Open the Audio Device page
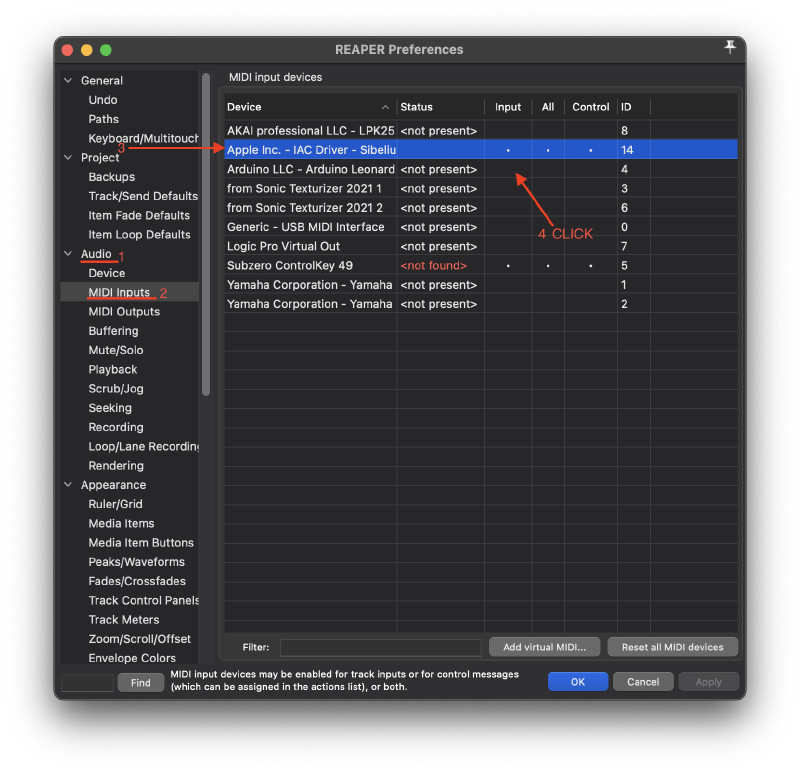The height and width of the screenshot is (771, 800). click(x=107, y=273)
